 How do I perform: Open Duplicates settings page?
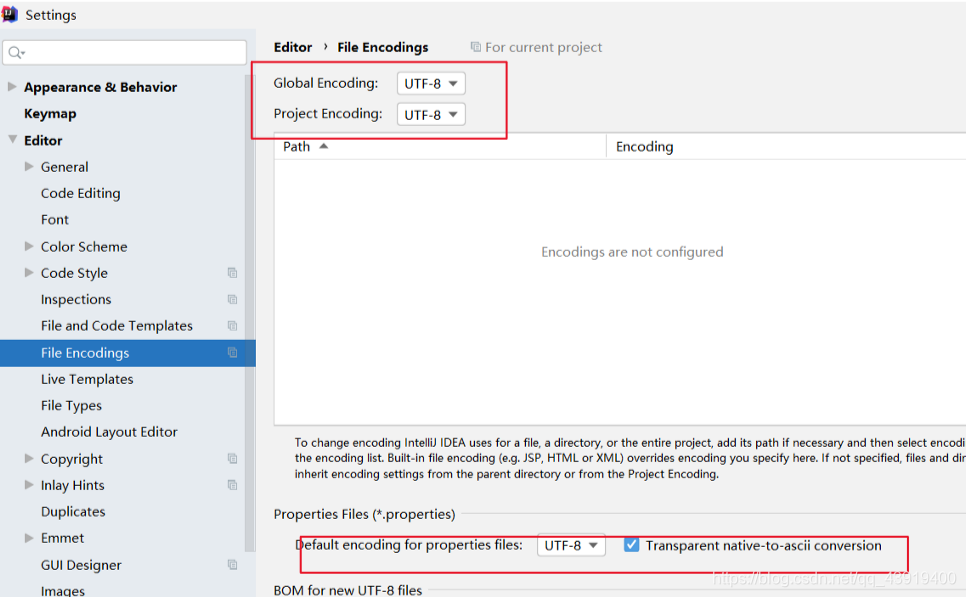(x=73, y=511)
